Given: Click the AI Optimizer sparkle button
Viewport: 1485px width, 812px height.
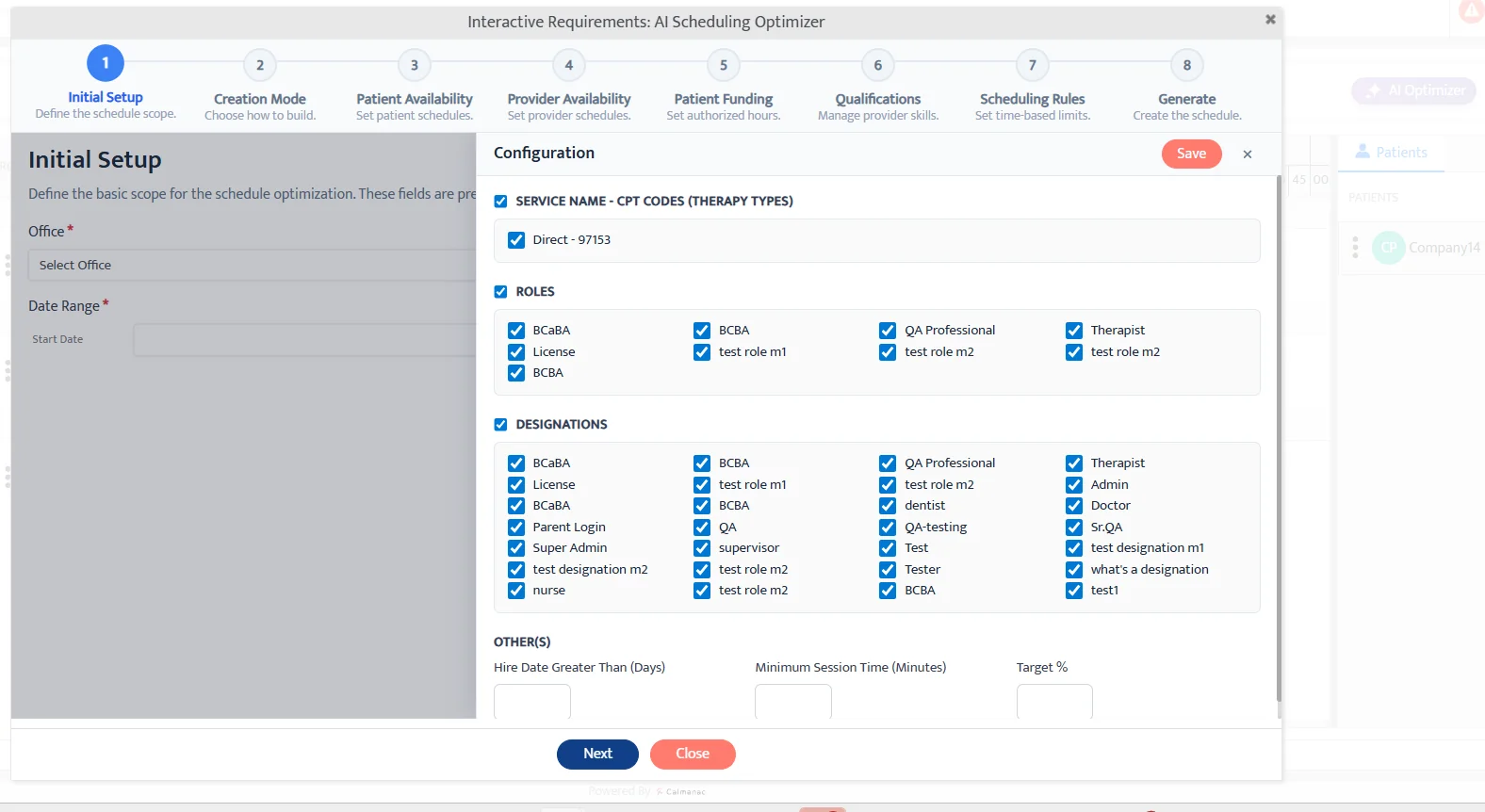Looking at the screenshot, I should click(x=1414, y=90).
